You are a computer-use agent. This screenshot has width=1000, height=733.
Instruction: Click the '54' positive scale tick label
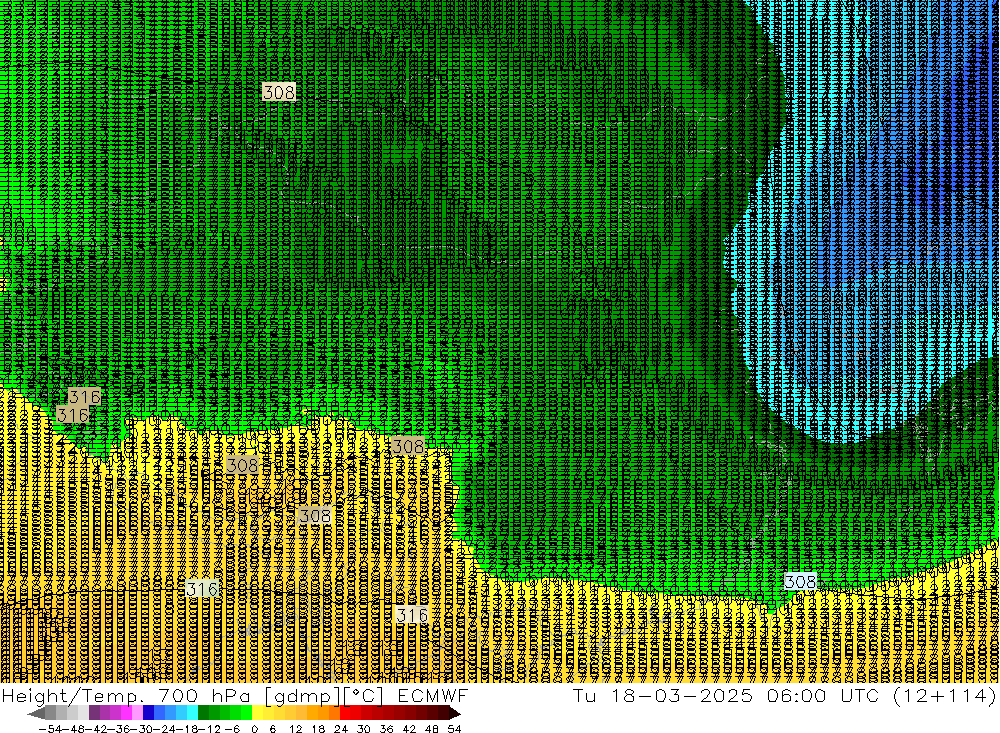[x=454, y=729]
